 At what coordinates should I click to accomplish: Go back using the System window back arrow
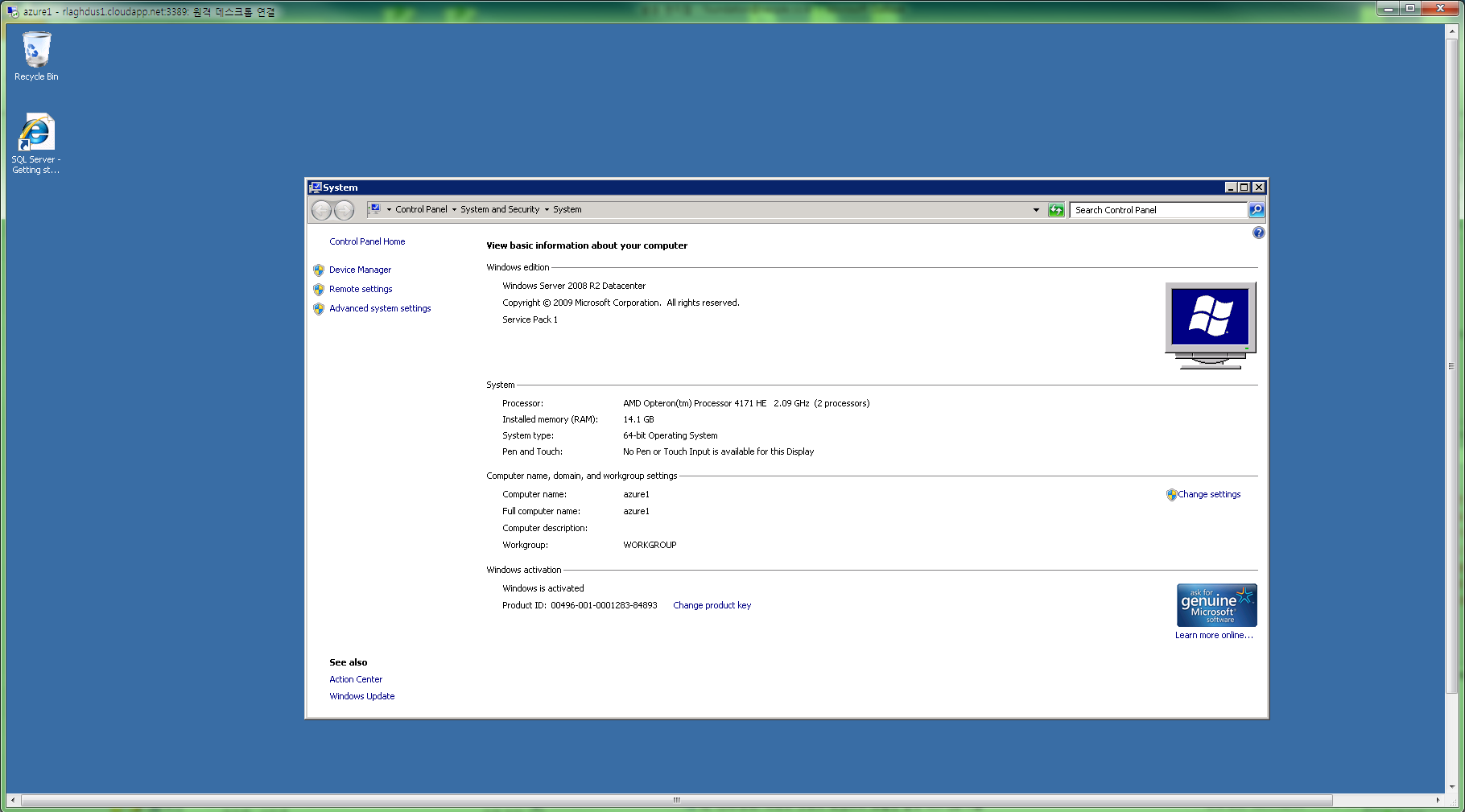[x=321, y=210]
